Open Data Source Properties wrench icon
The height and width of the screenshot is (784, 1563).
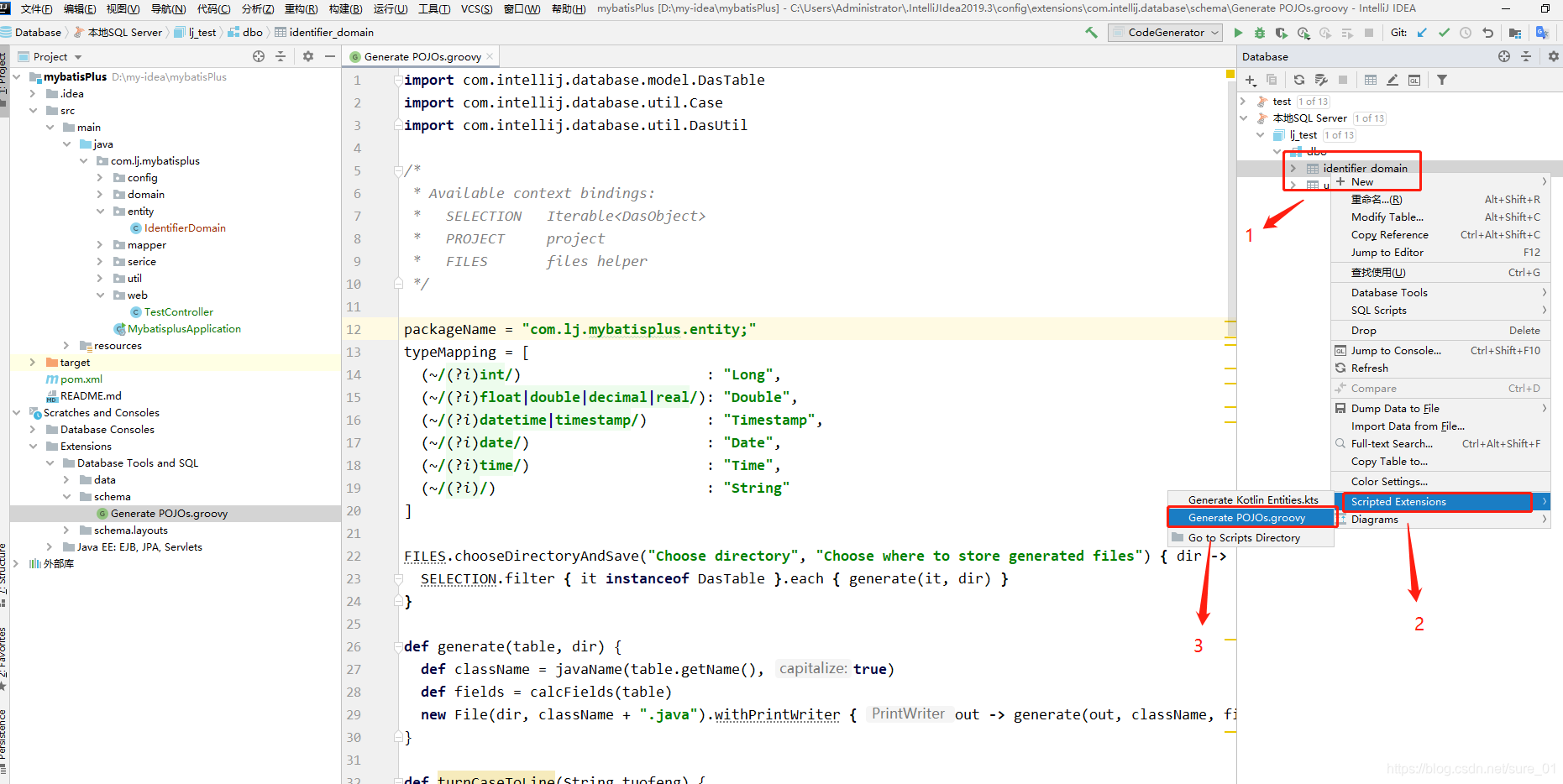click(x=1321, y=80)
